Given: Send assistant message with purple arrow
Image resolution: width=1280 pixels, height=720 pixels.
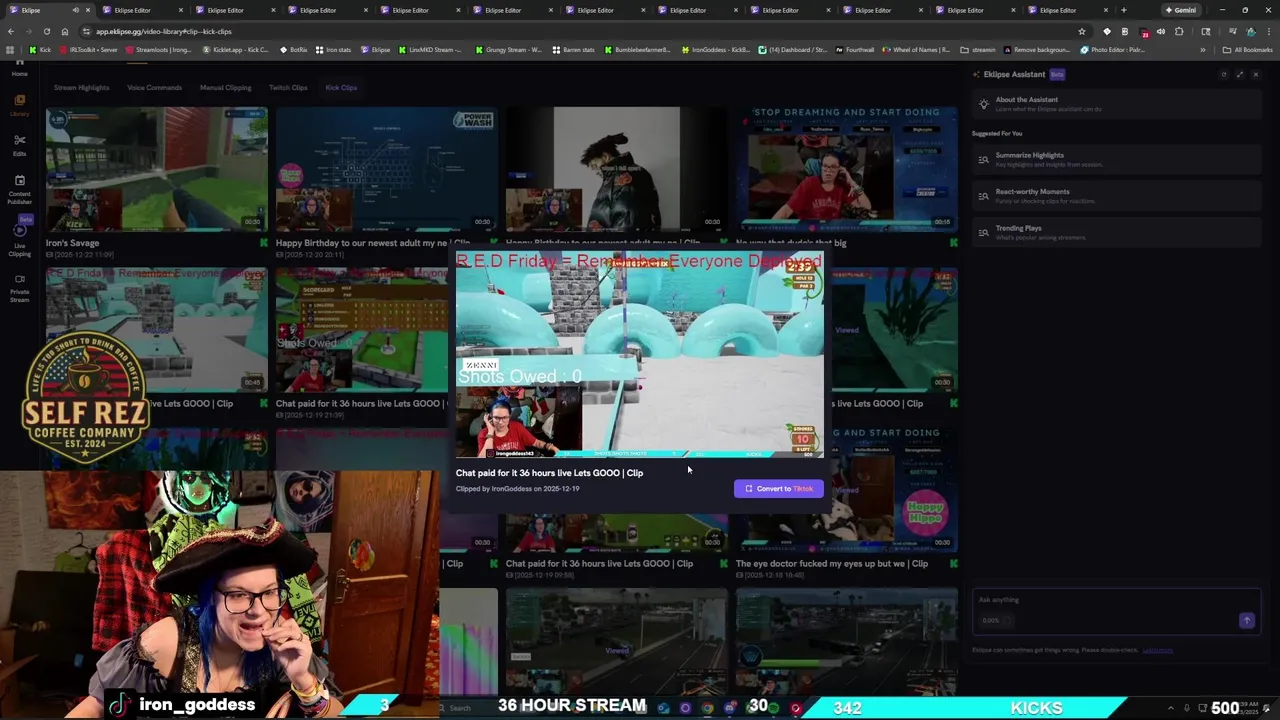Looking at the screenshot, I should pyautogui.click(x=1246, y=620).
